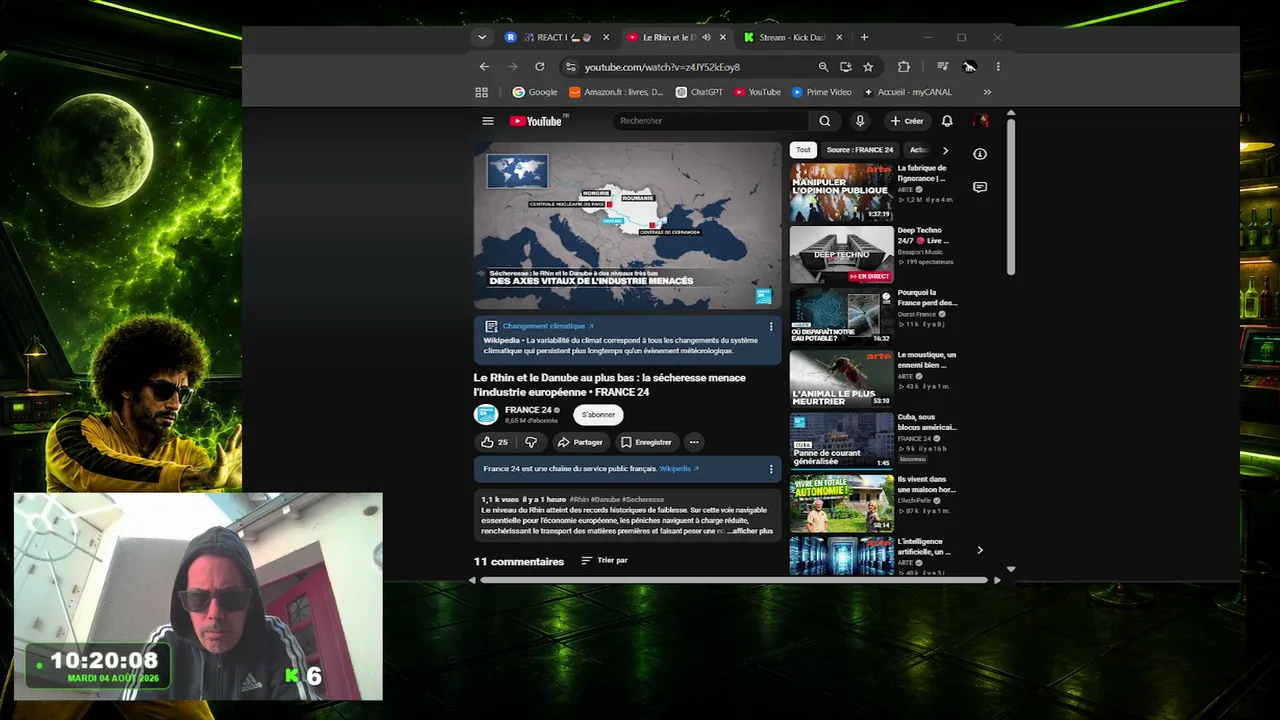1280x720 pixels.
Task: Open the Chrome profile avatar
Action: coord(970,67)
